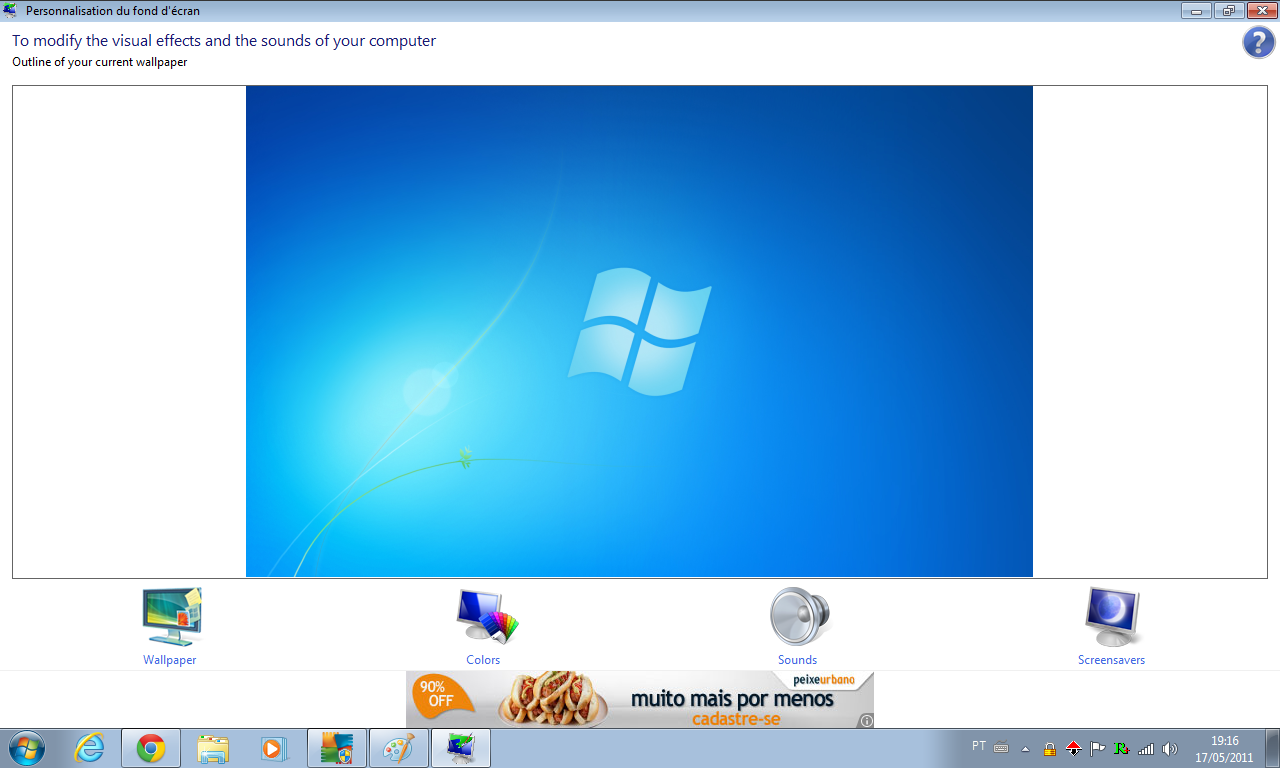Select the personalization app taskbar button
Image resolution: width=1280 pixels, height=768 pixels.
pos(461,748)
